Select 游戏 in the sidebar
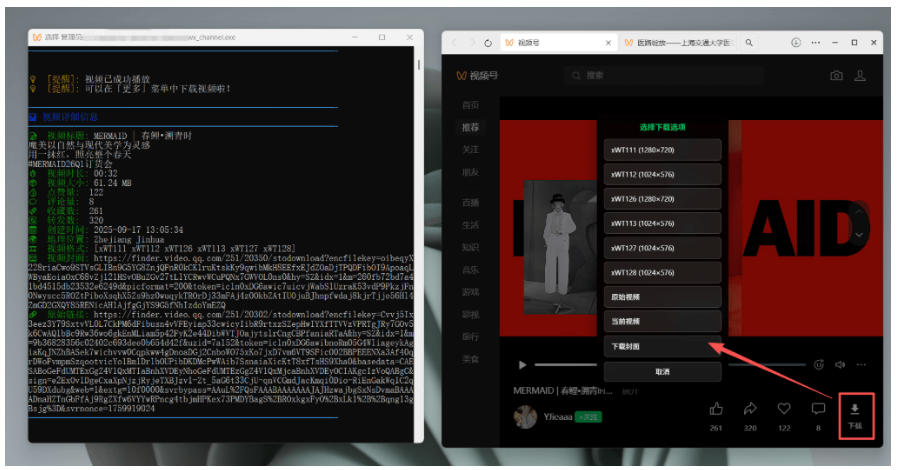 [471, 292]
